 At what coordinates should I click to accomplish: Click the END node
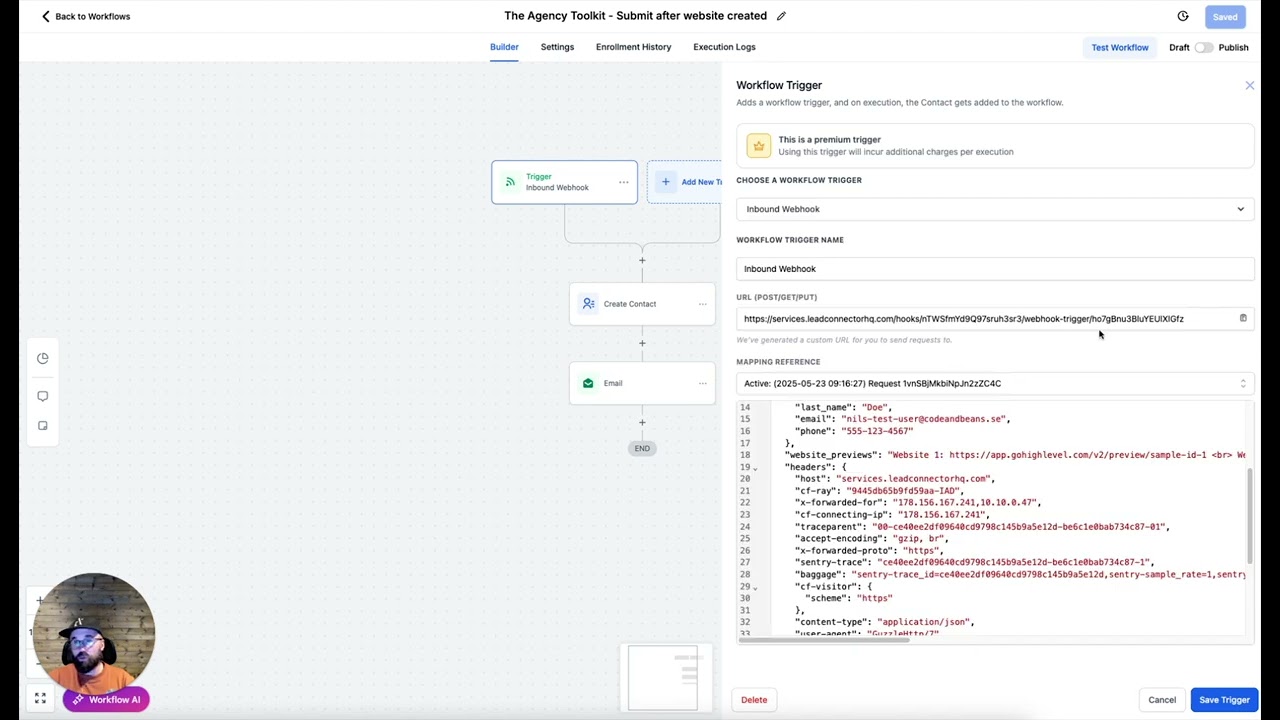tap(642, 448)
